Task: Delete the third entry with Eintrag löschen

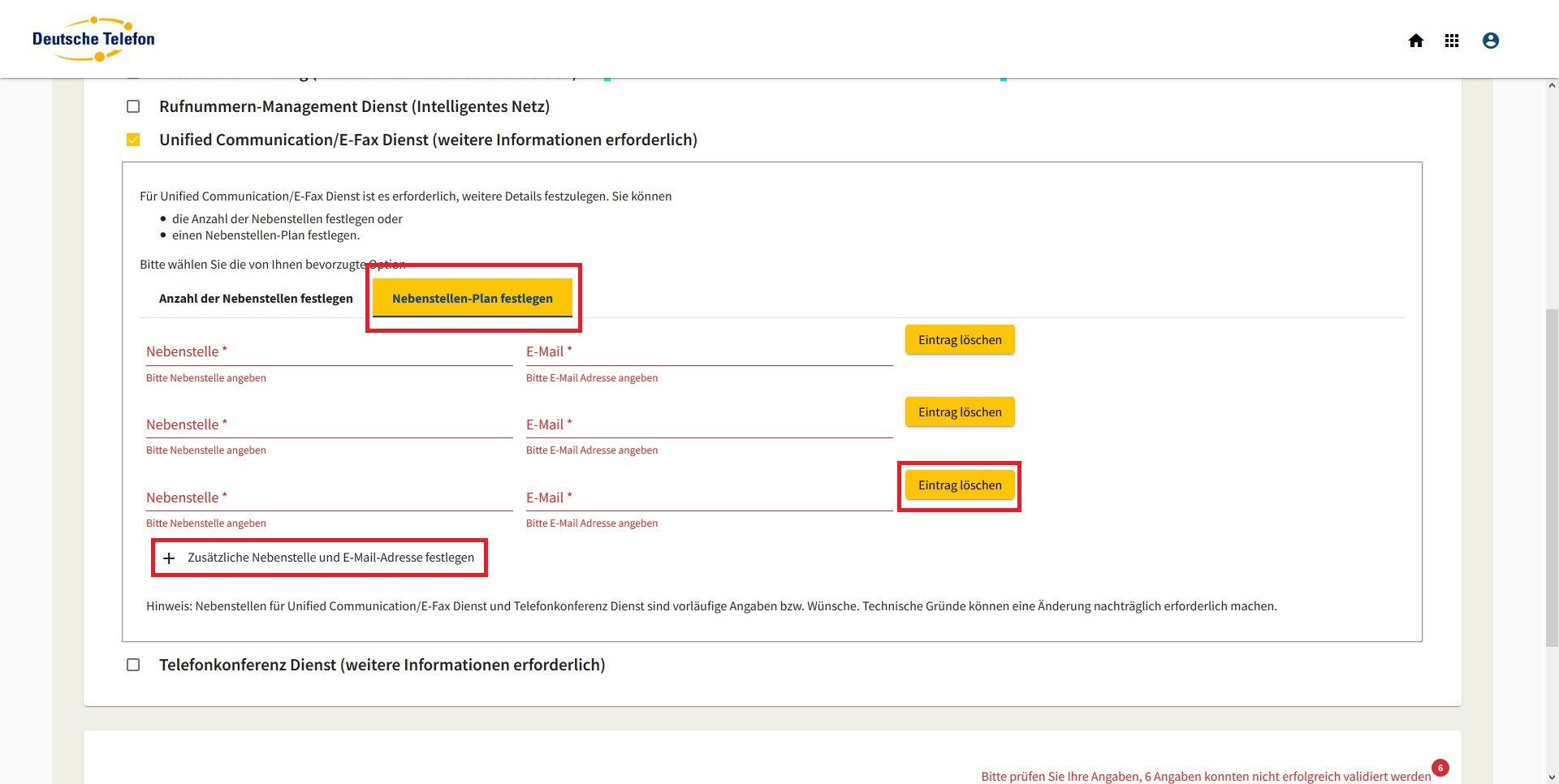Action: click(x=960, y=485)
